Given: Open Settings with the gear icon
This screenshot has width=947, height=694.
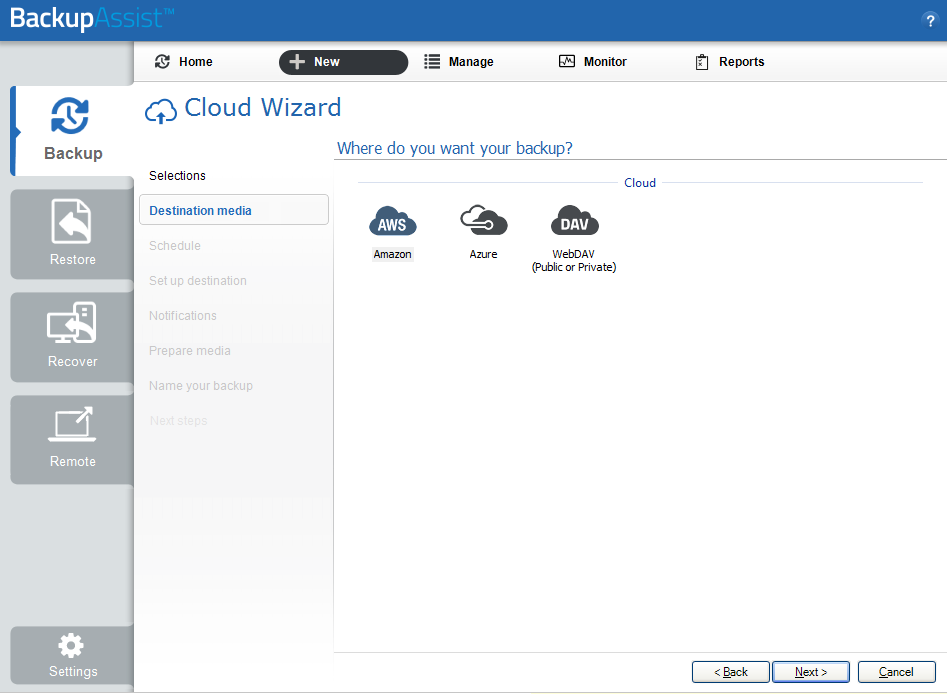Looking at the screenshot, I should pyautogui.click(x=72, y=655).
